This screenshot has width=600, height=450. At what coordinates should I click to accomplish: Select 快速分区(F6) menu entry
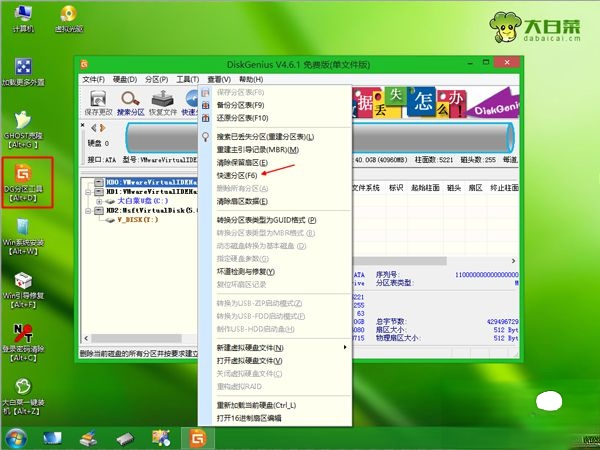(275, 175)
